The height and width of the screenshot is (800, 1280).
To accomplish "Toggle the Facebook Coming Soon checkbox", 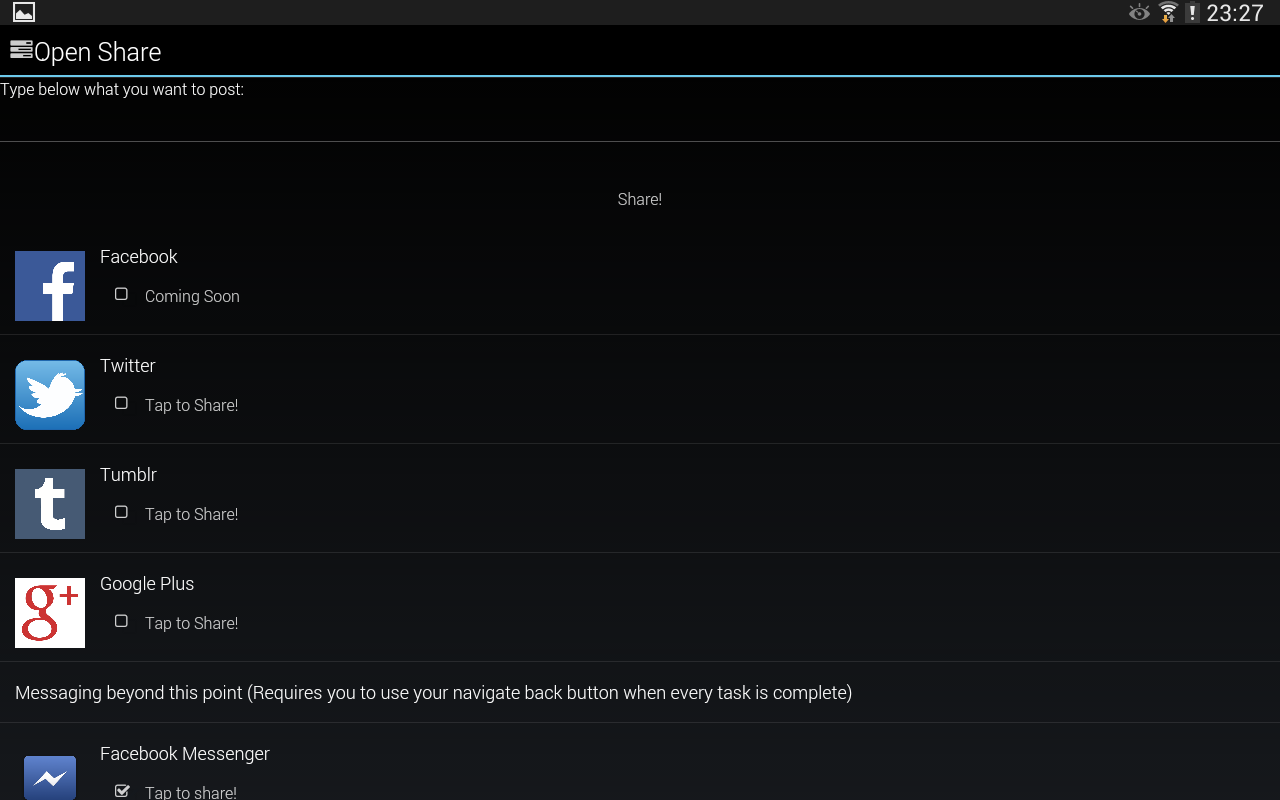I will (121, 294).
